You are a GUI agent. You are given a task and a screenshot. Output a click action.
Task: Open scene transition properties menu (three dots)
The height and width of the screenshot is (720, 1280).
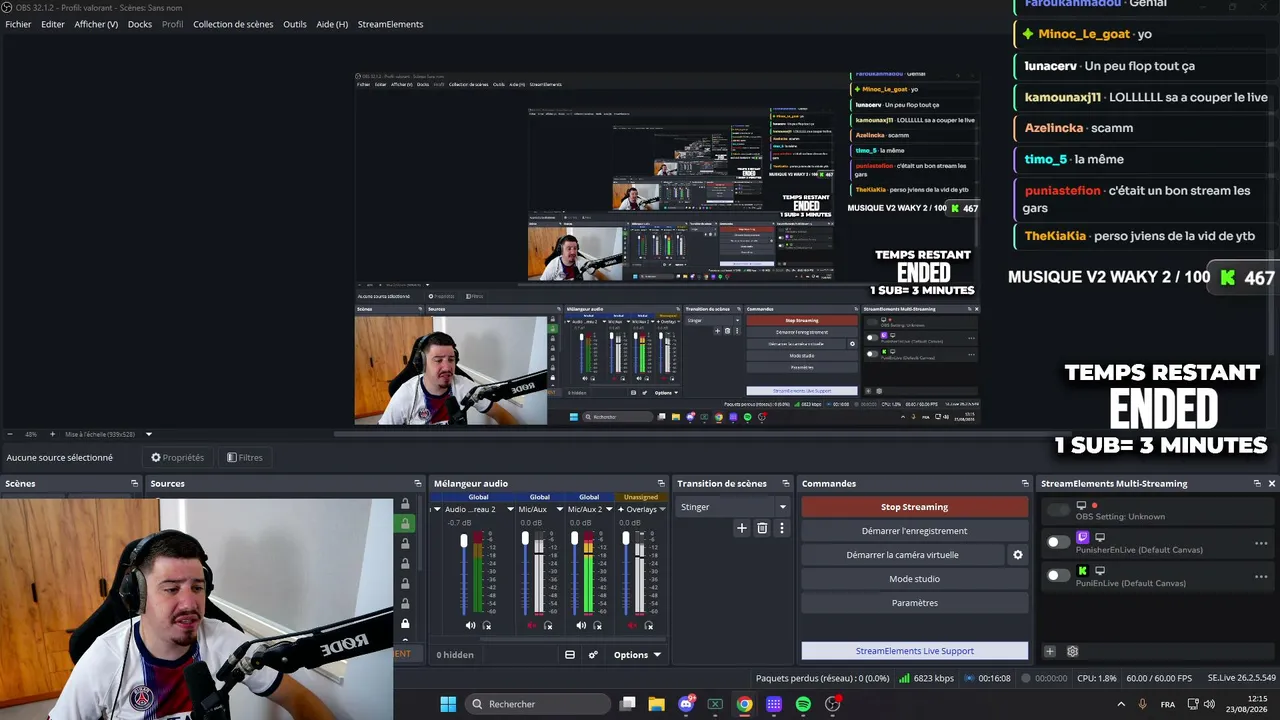point(782,528)
